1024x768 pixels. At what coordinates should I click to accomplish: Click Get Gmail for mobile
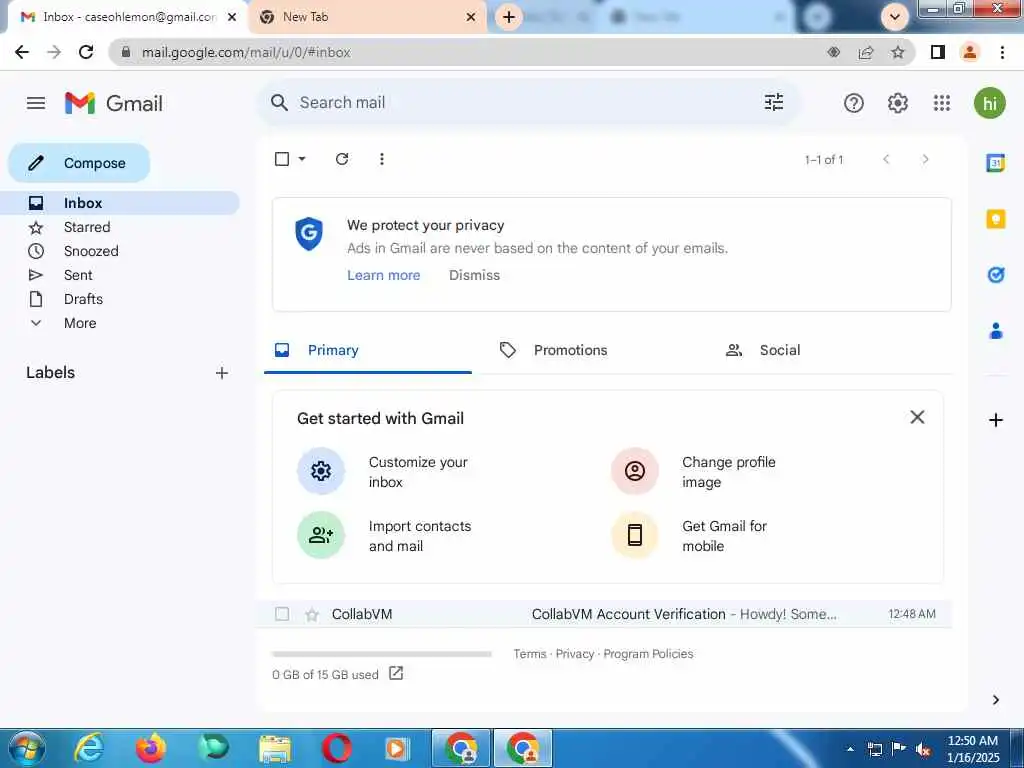[690, 536]
